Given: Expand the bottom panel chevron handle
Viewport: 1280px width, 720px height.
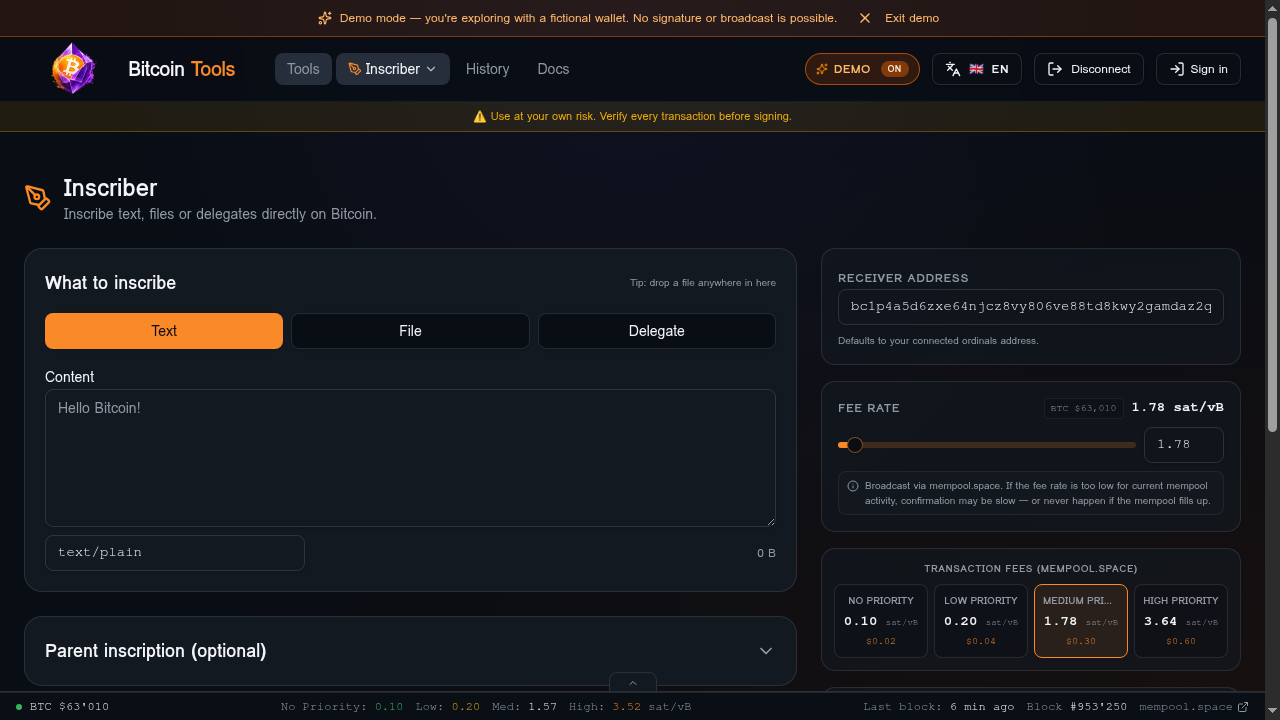Looking at the screenshot, I should [x=633, y=683].
